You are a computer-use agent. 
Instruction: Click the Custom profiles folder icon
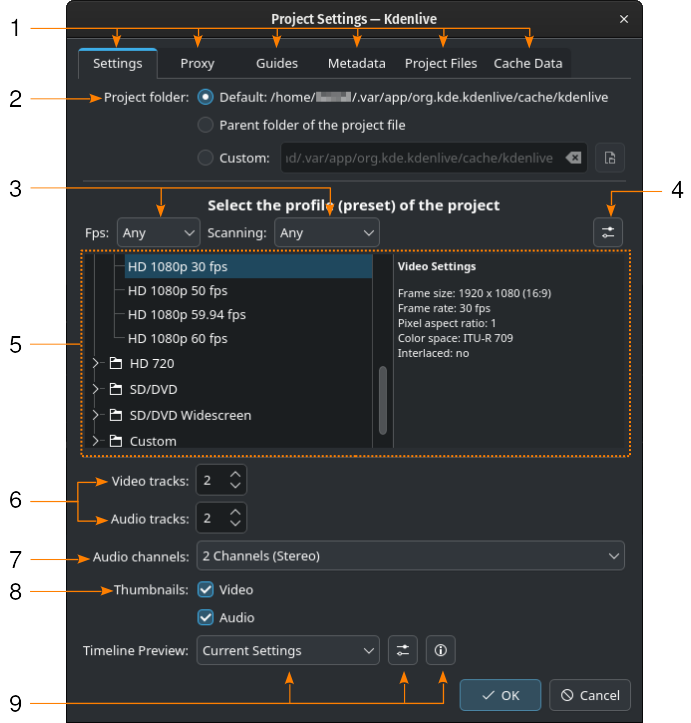coord(116,441)
